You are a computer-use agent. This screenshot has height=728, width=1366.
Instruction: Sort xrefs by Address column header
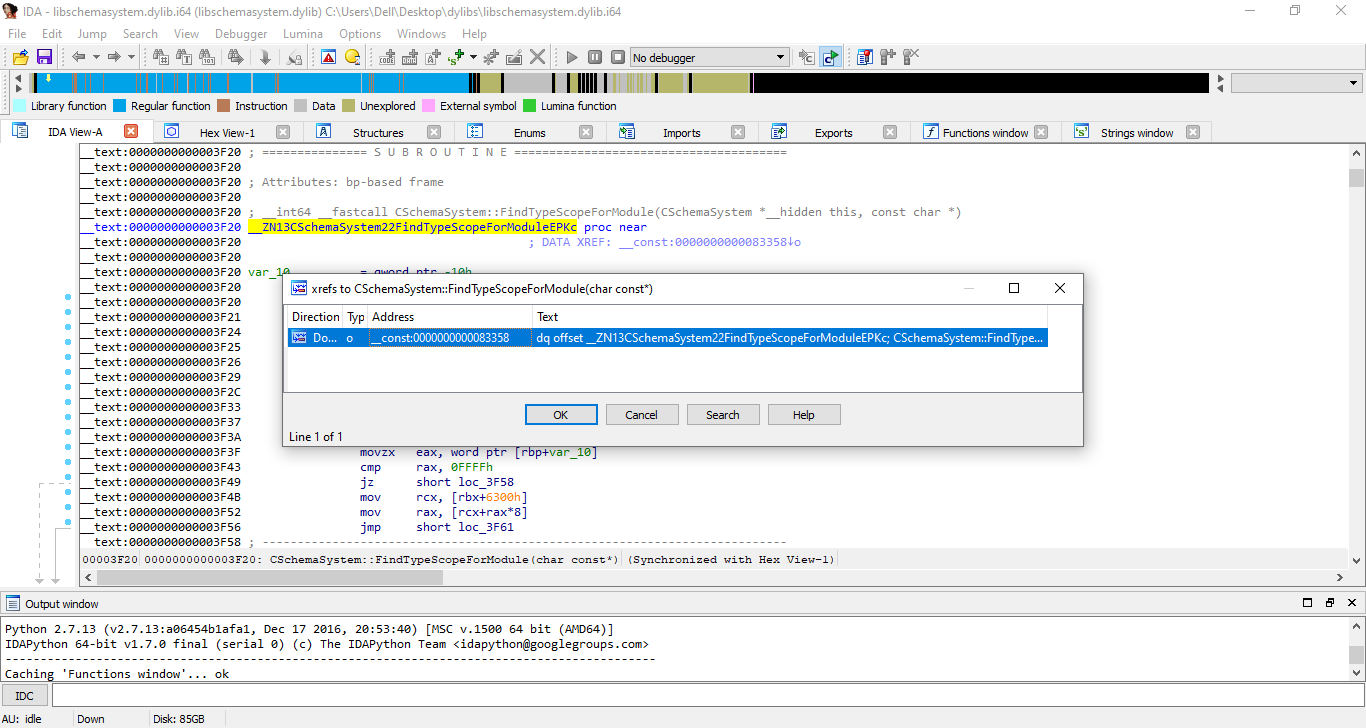[x=450, y=317]
